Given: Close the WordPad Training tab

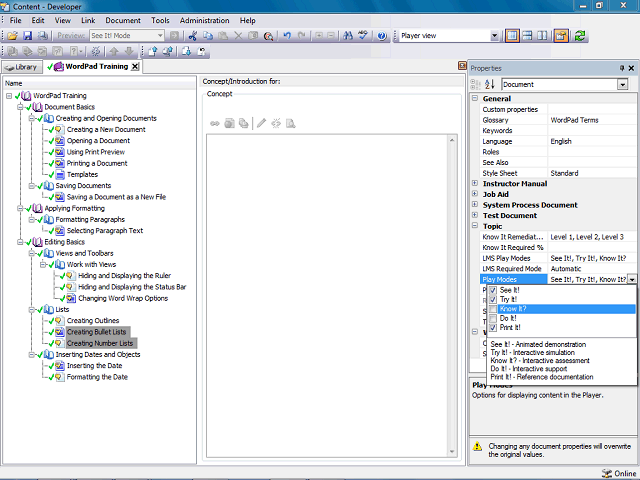Looking at the screenshot, I should coord(135,67).
